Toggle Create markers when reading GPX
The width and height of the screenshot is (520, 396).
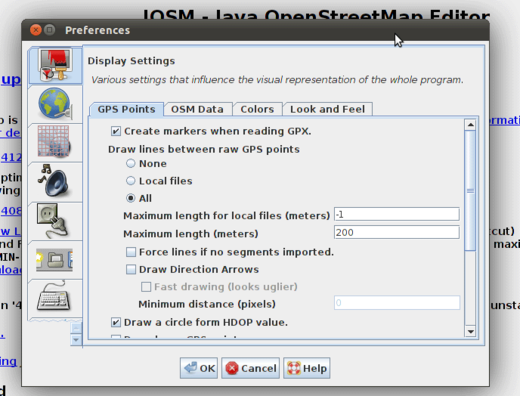click(116, 131)
